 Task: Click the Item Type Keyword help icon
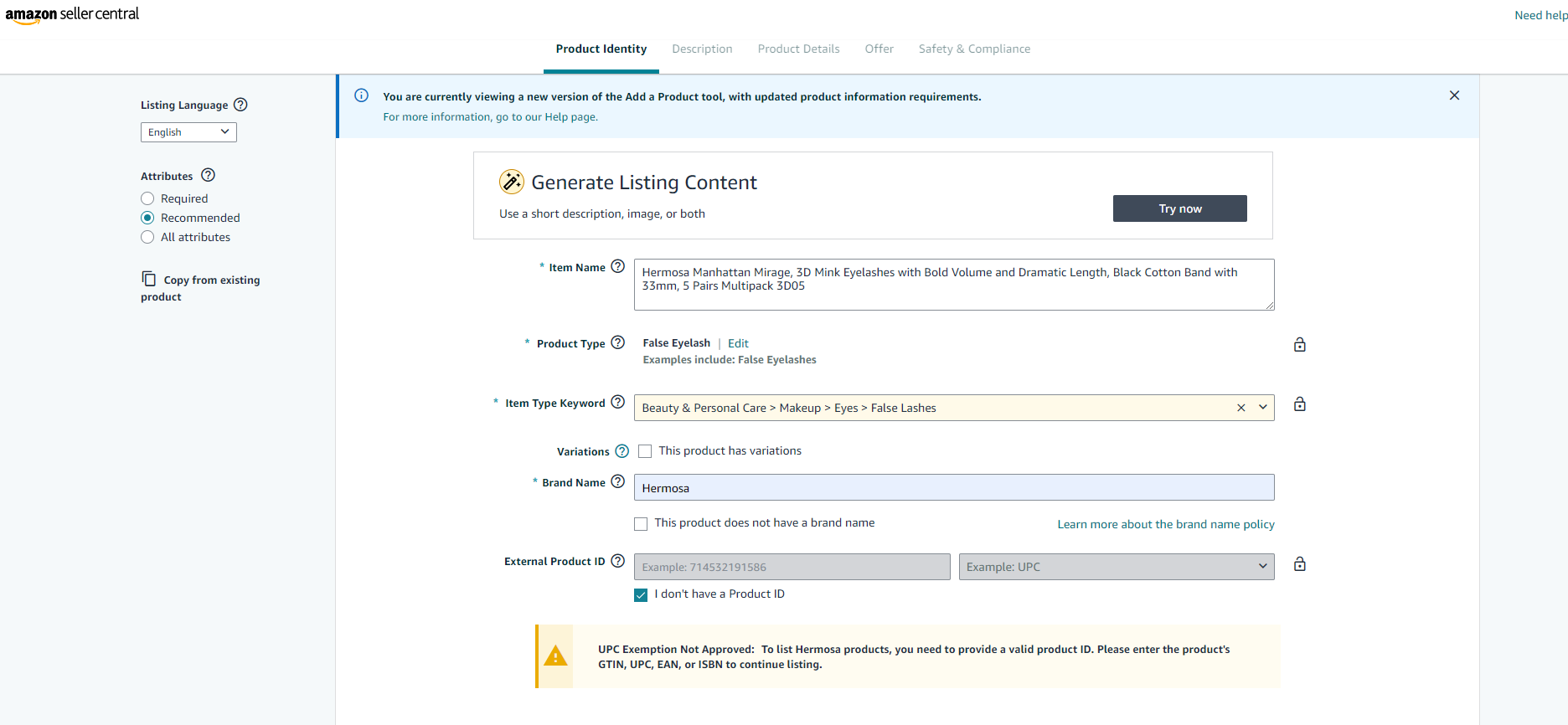coord(618,402)
